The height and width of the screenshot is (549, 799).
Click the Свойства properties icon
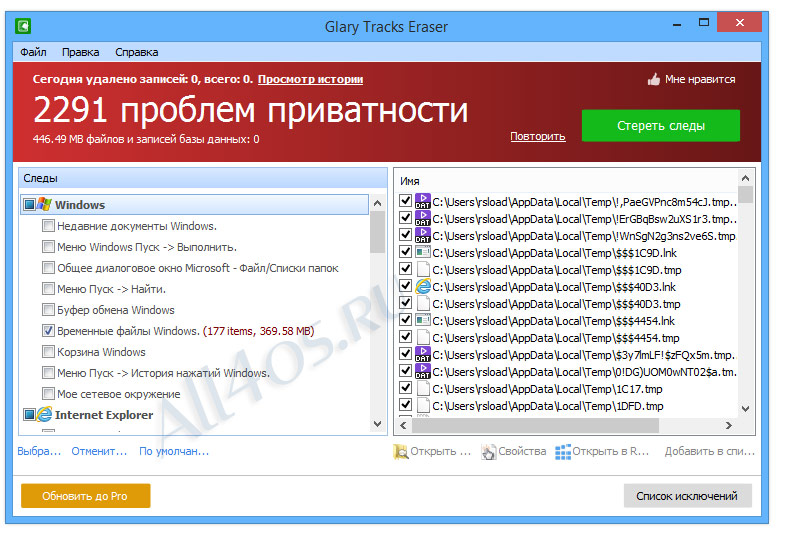(x=489, y=452)
